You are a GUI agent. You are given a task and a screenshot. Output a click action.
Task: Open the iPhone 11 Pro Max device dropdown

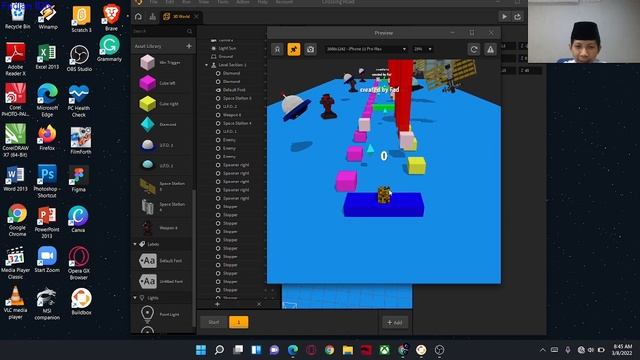pyautogui.click(x=366, y=49)
